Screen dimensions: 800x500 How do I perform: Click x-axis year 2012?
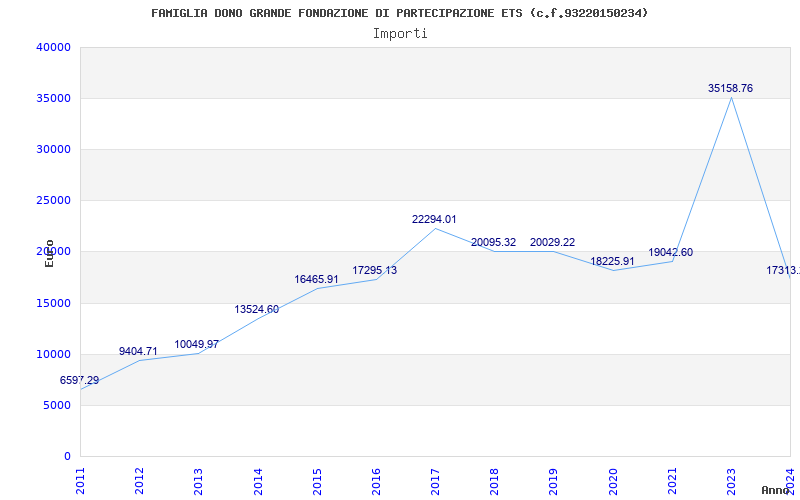click(140, 481)
